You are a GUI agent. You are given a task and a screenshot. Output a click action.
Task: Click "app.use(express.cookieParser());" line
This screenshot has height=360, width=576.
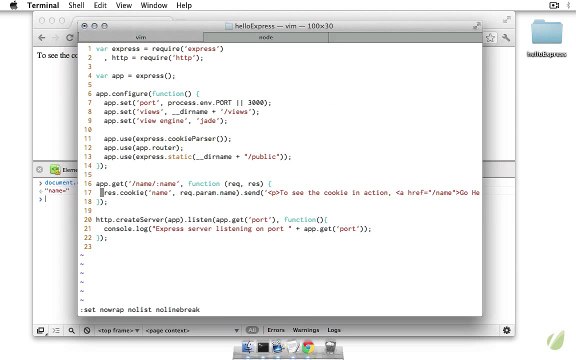168,139
